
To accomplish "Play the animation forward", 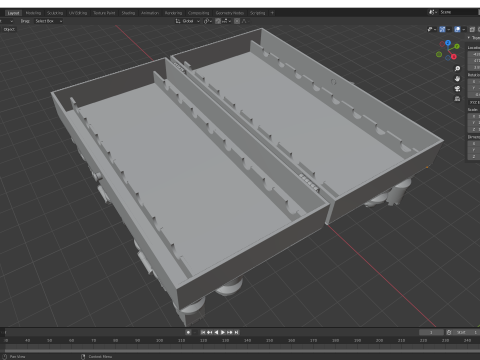I will click(223, 332).
